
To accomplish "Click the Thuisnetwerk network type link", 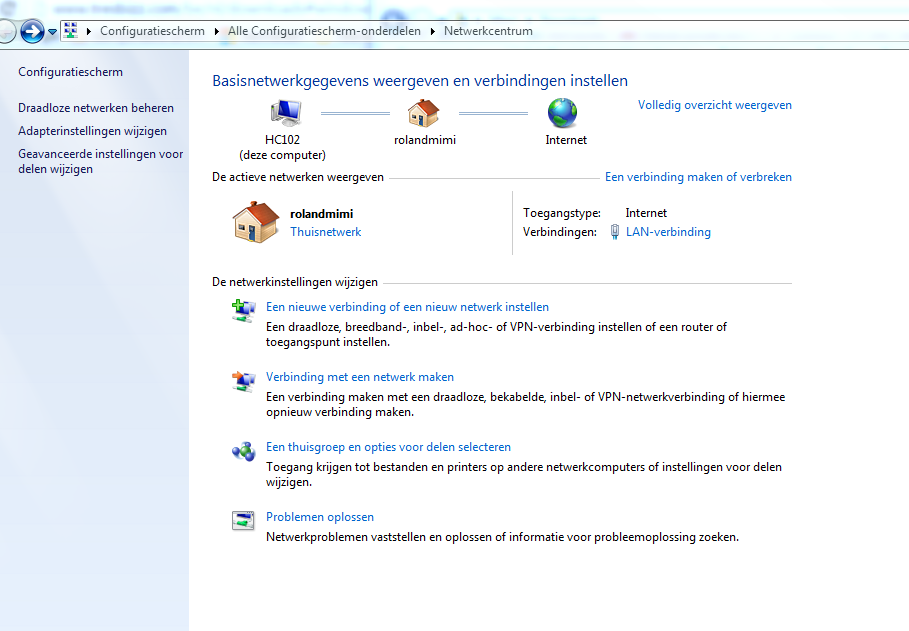I will pyautogui.click(x=325, y=232).
